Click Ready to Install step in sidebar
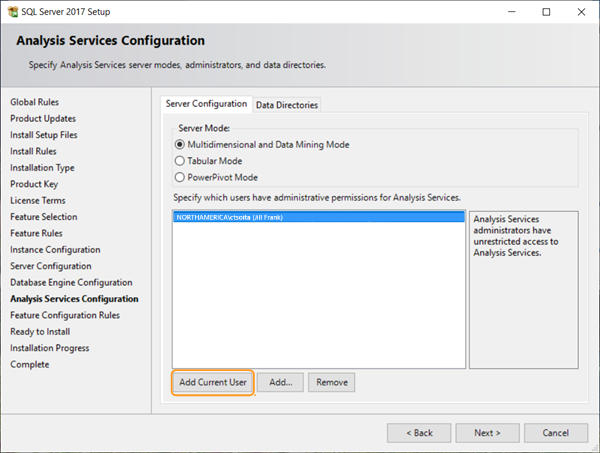 (40, 332)
